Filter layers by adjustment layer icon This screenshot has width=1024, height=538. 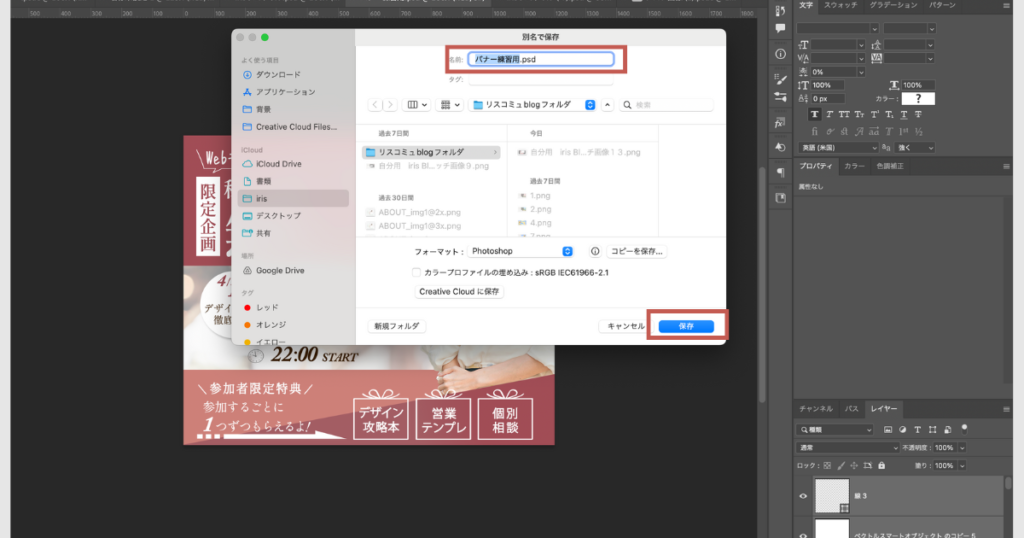click(903, 430)
